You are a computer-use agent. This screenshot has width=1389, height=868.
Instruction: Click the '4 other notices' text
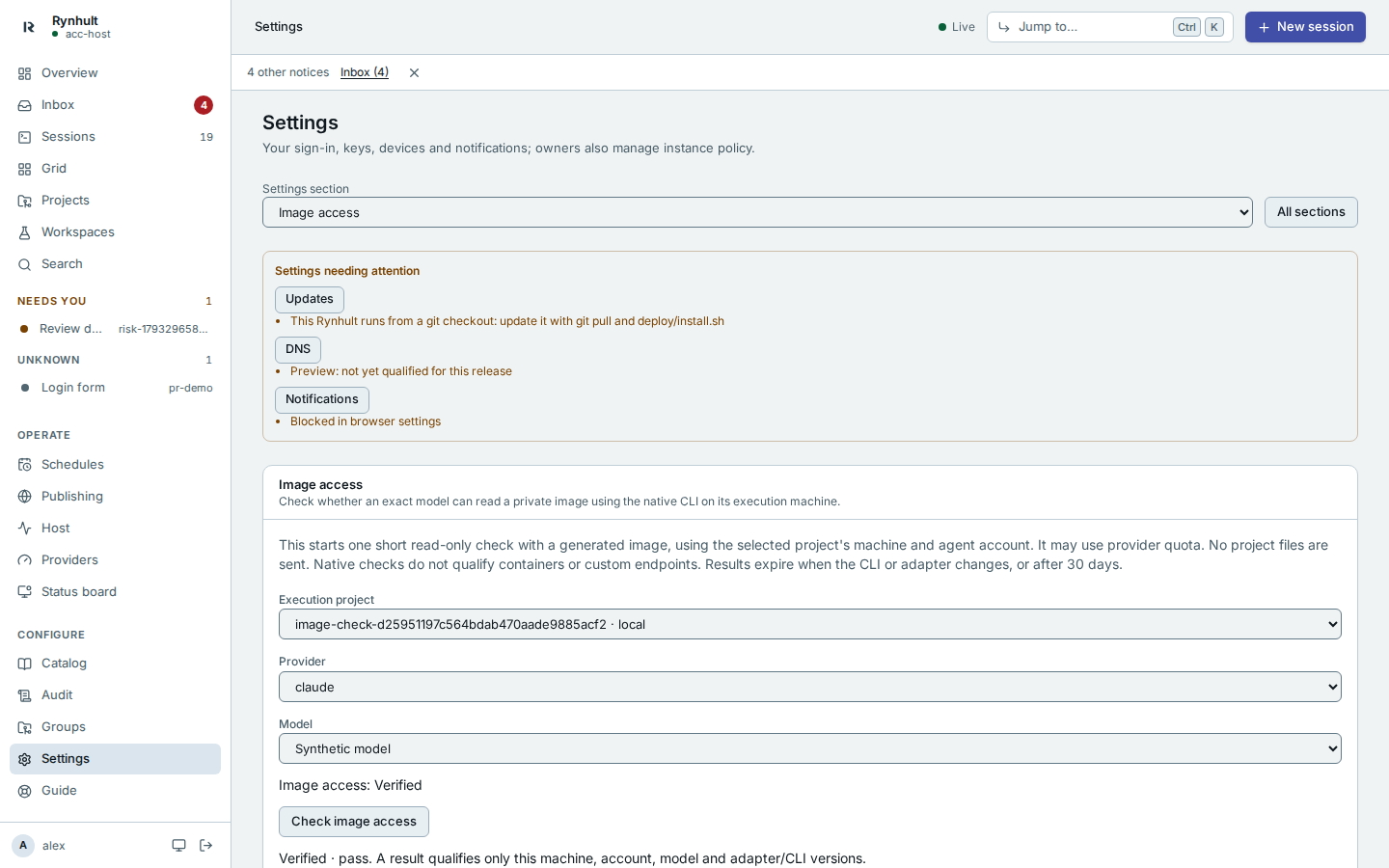pyautogui.click(x=287, y=72)
